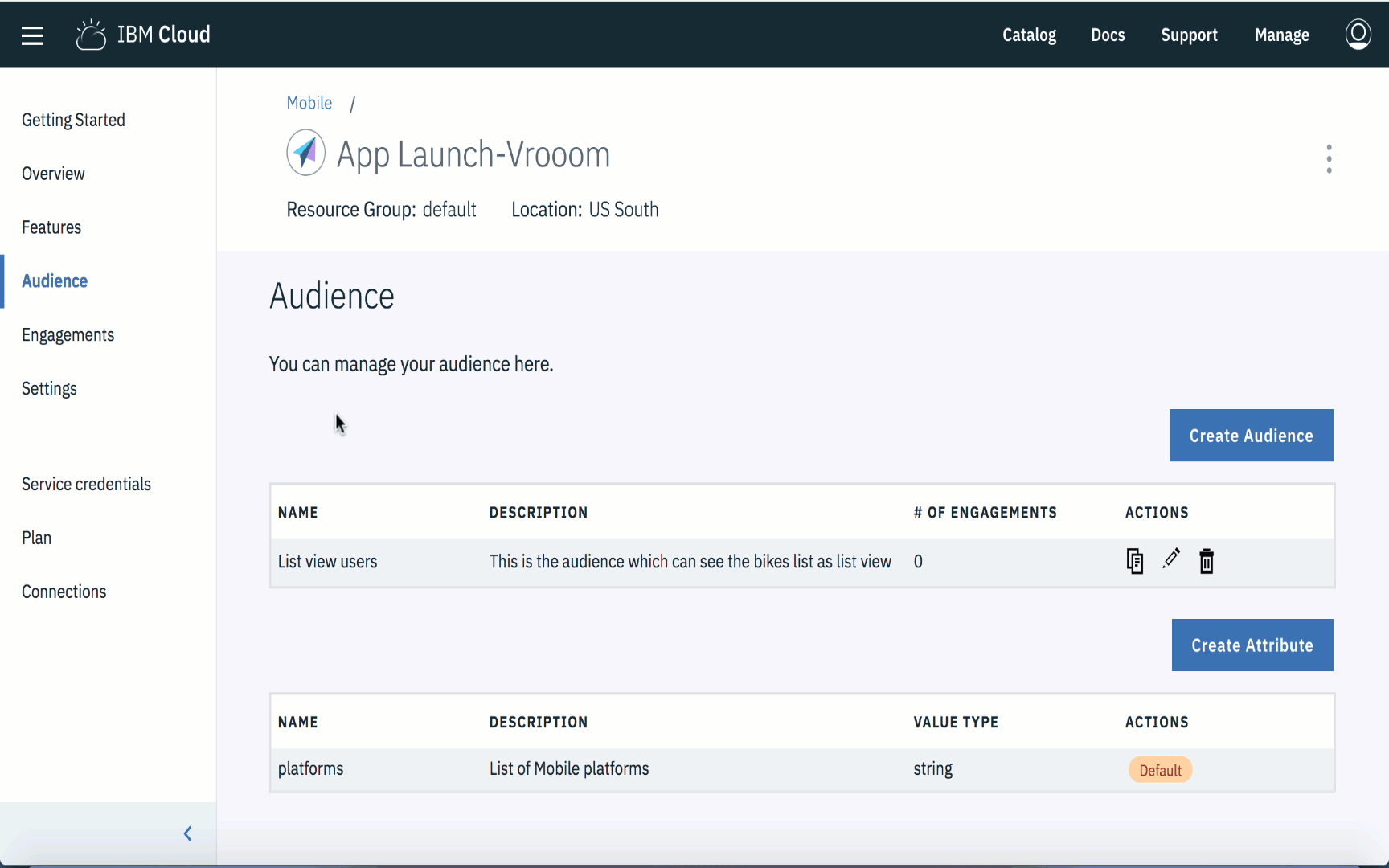Screen dimensions: 1389x868
Task: Open the Catalog menu
Action: pos(1029,35)
